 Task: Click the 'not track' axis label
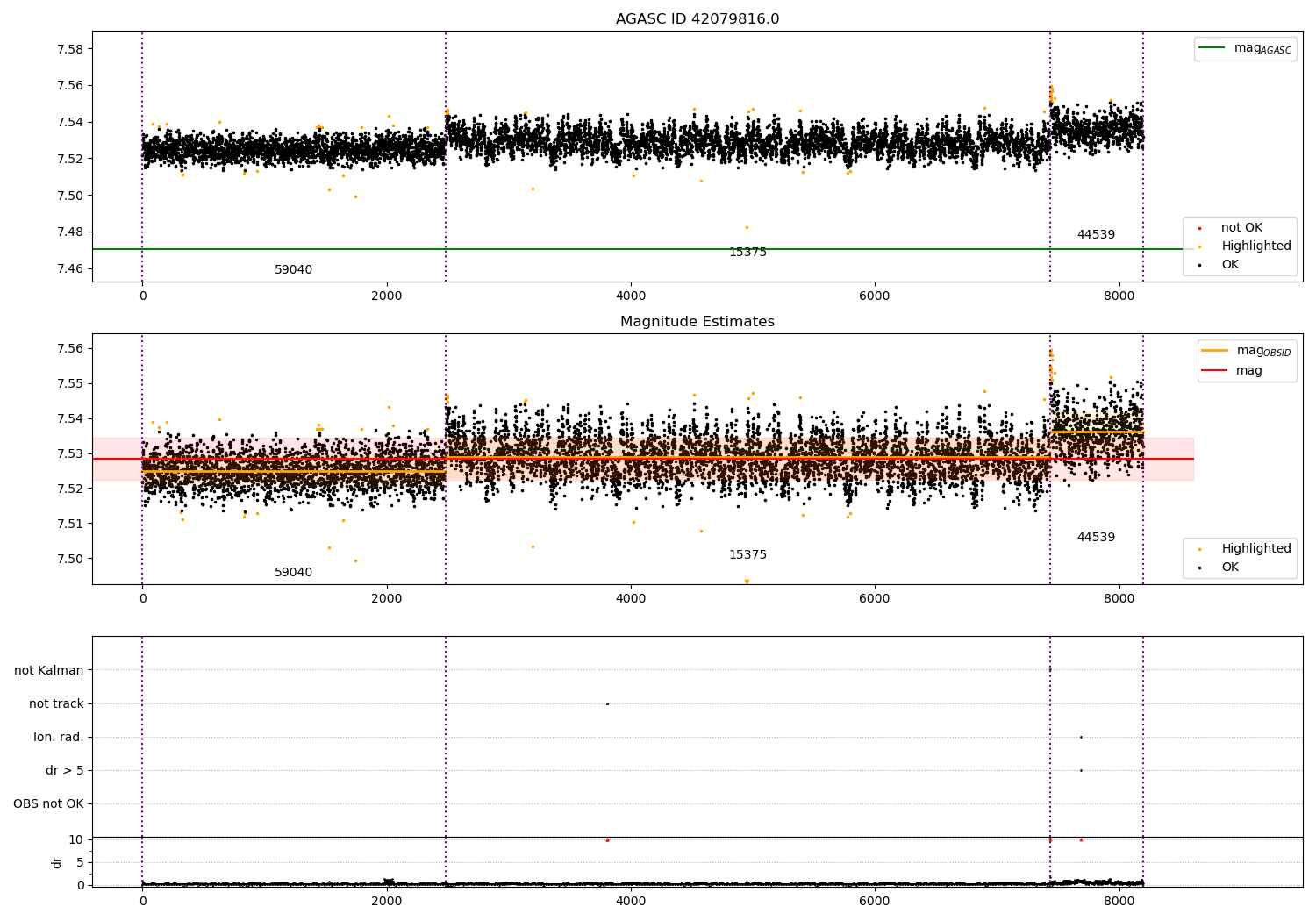click(x=56, y=704)
